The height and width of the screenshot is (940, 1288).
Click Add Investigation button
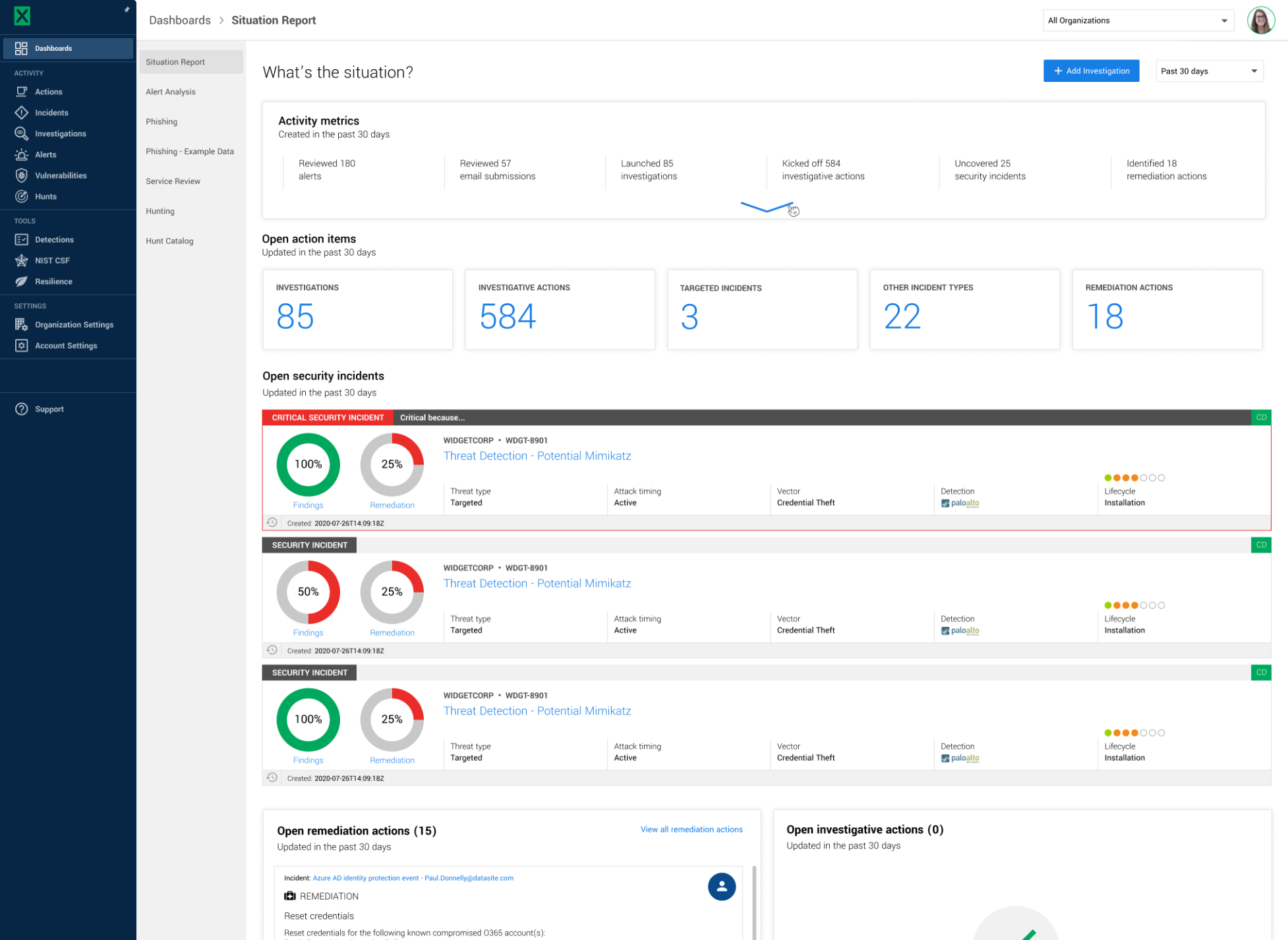coord(1091,71)
